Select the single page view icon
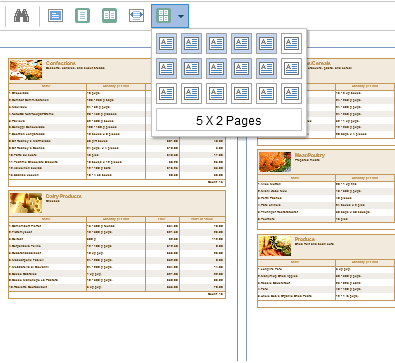 click(82, 16)
